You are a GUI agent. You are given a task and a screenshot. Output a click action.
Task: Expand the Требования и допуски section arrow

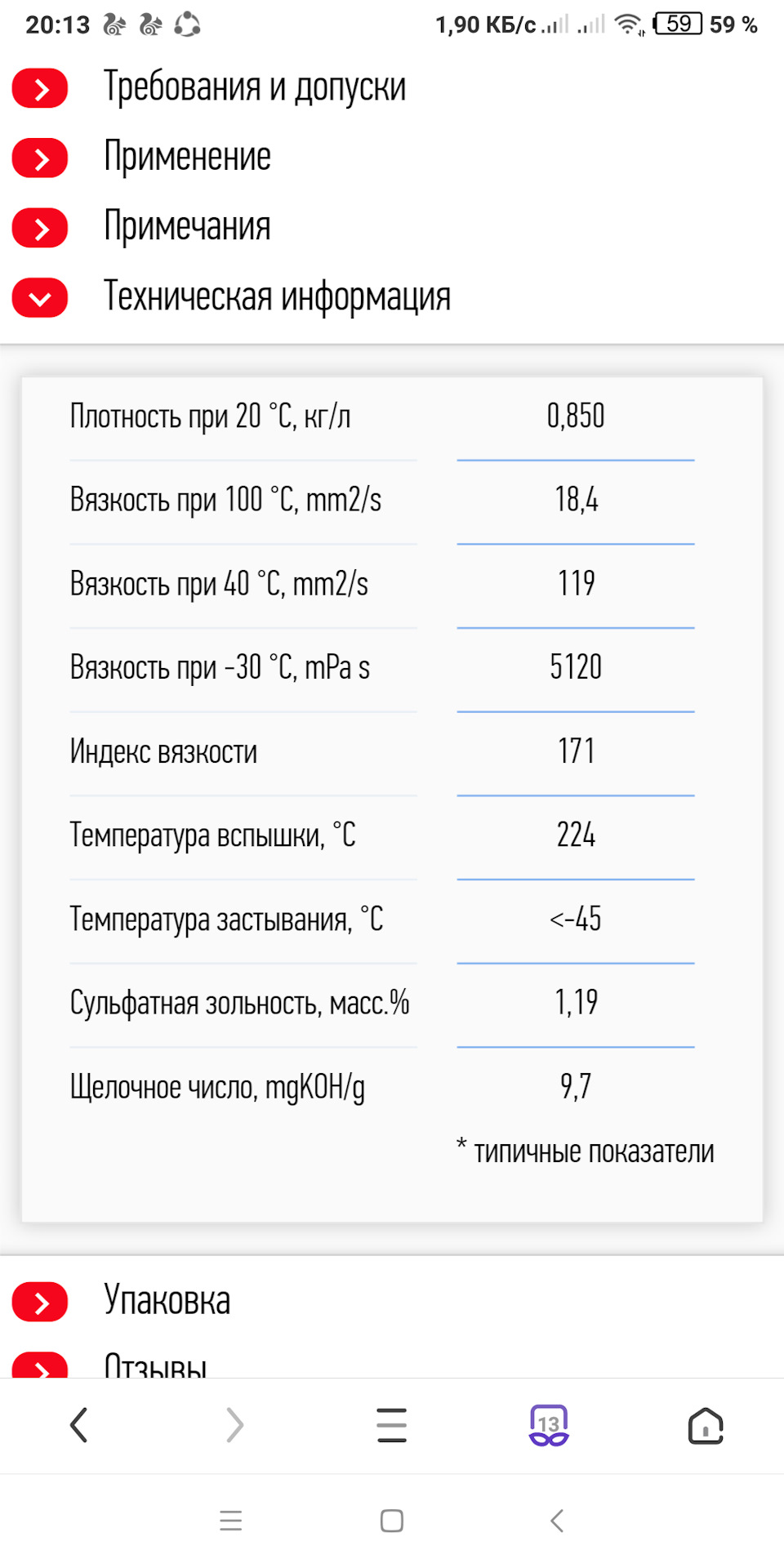[x=39, y=88]
